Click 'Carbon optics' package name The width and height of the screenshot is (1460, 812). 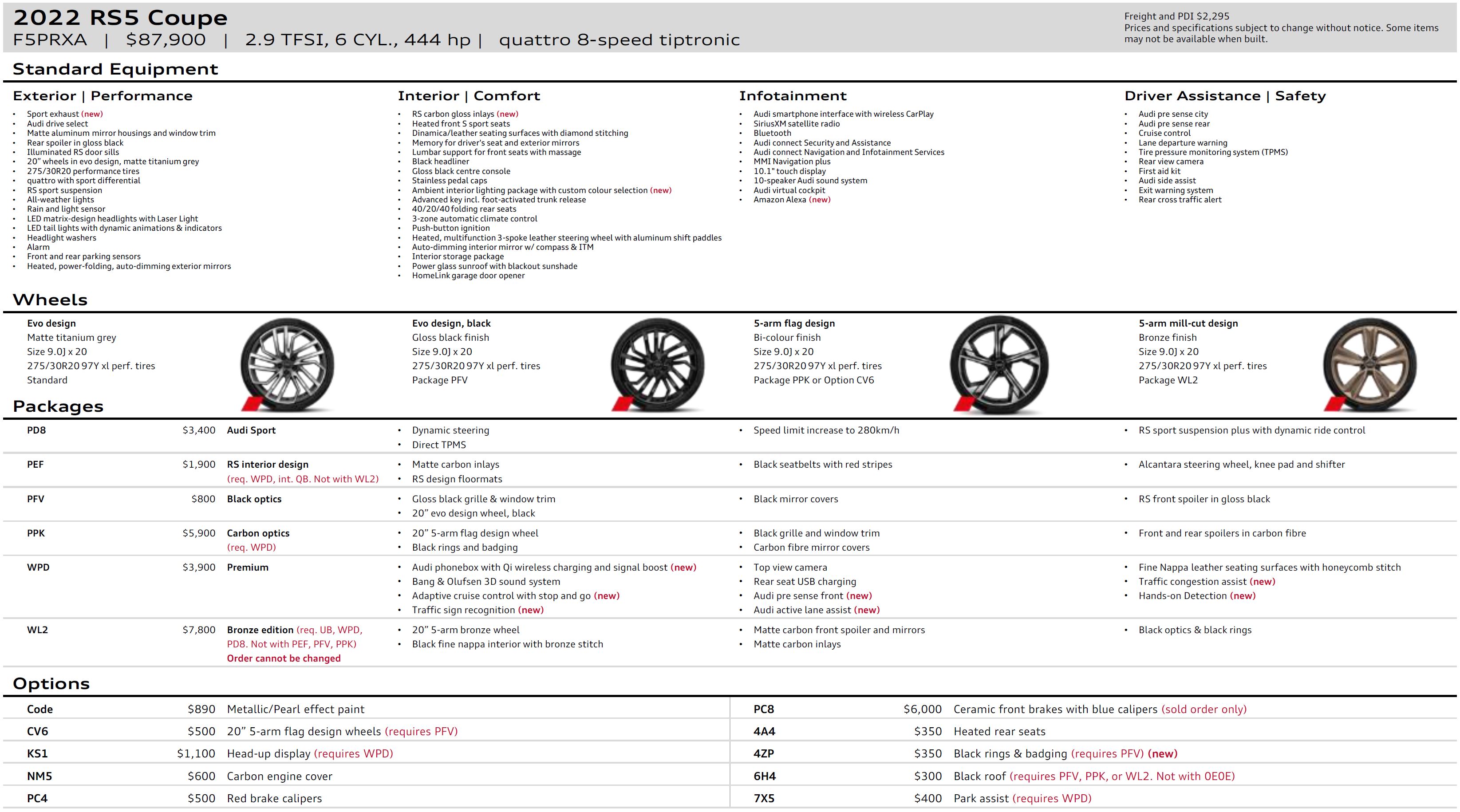coord(258,533)
